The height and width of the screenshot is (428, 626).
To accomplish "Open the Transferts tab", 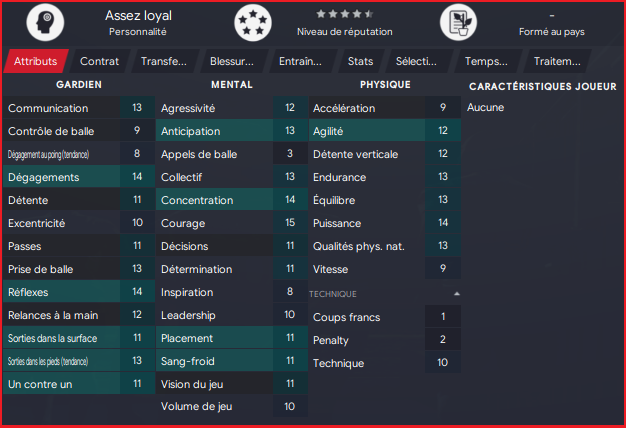I will coord(163,61).
